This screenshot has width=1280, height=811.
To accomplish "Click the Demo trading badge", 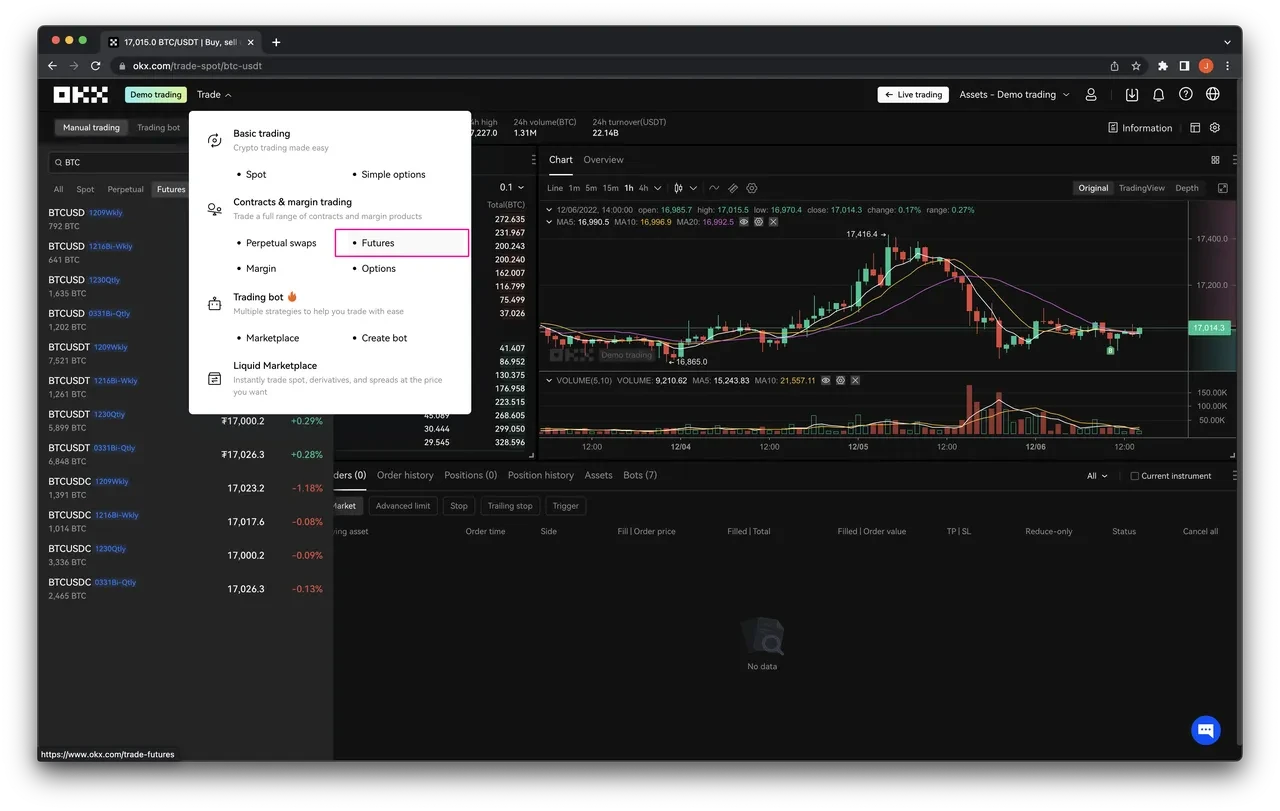I will [156, 95].
